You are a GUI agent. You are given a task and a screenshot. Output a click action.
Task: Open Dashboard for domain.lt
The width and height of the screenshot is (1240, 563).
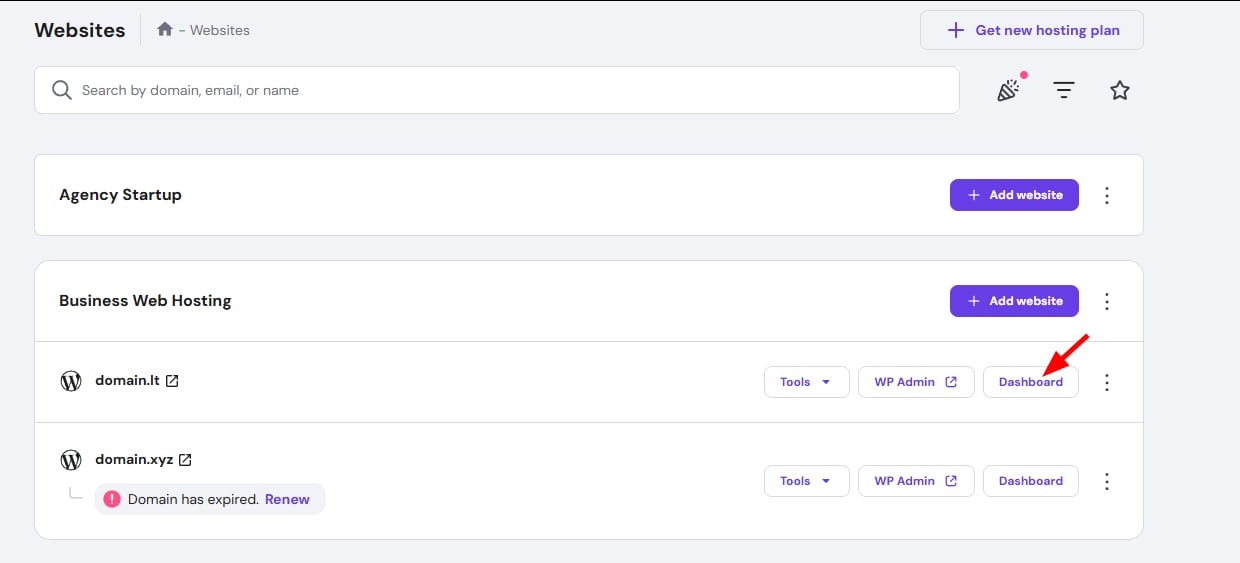pos(1030,382)
